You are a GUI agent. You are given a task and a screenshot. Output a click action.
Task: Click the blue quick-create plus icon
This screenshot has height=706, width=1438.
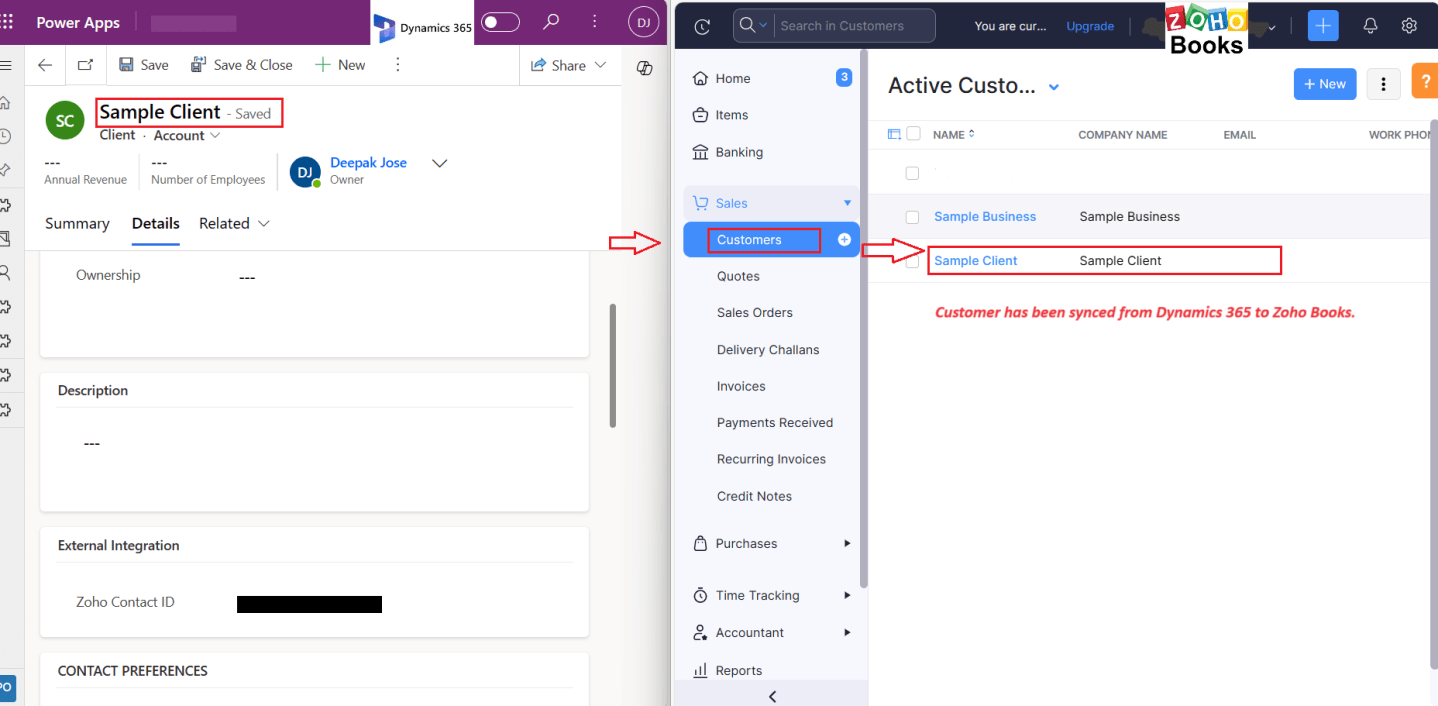click(x=1322, y=26)
